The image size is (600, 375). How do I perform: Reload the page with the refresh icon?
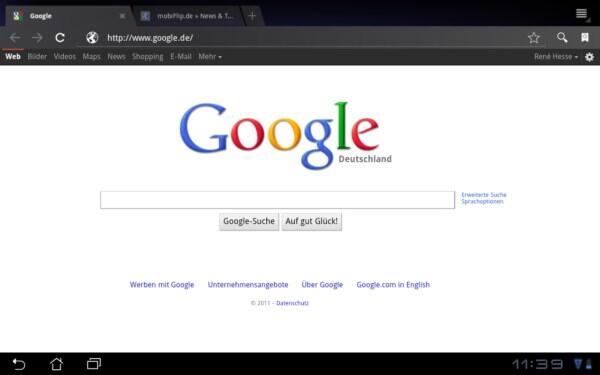click(60, 38)
